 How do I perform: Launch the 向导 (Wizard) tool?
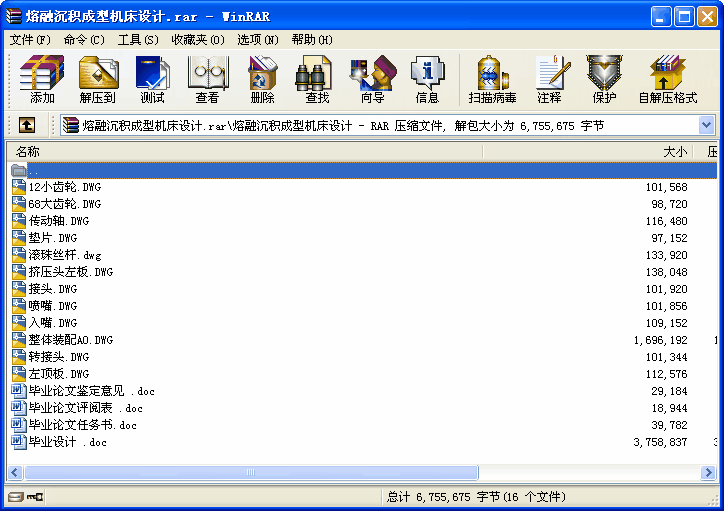[x=373, y=78]
